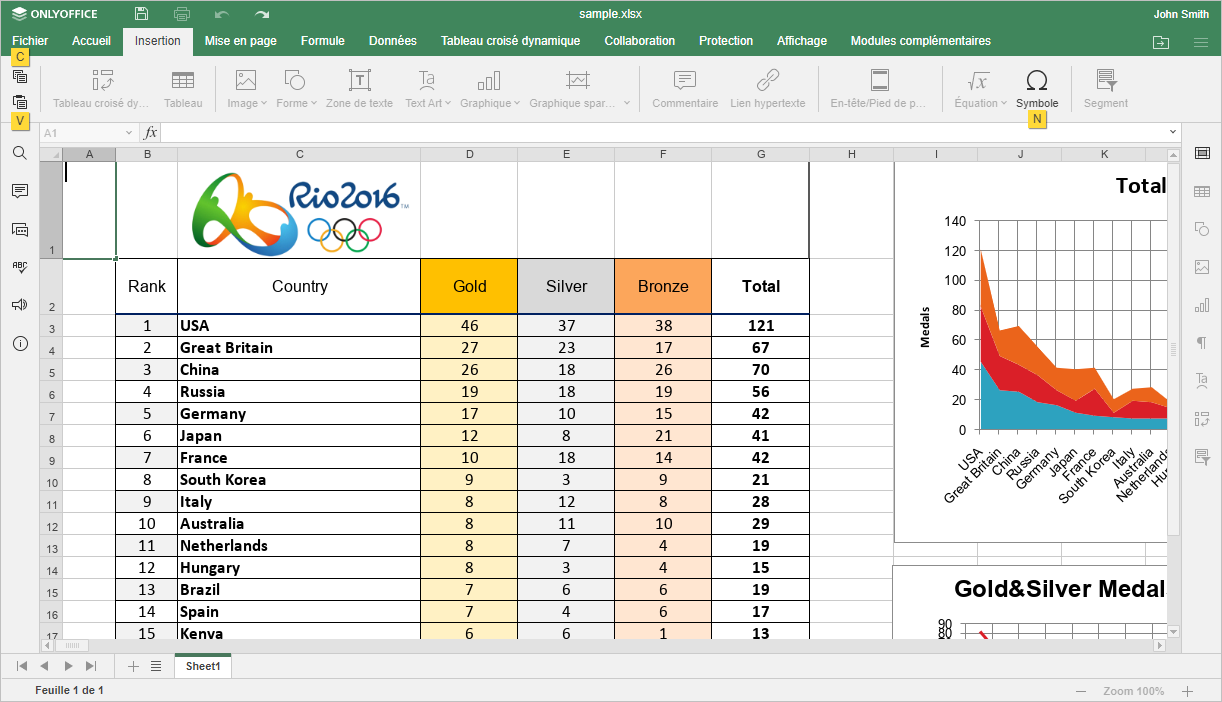Insert a Zone de texte
This screenshot has width=1222, height=702.
pos(359,89)
